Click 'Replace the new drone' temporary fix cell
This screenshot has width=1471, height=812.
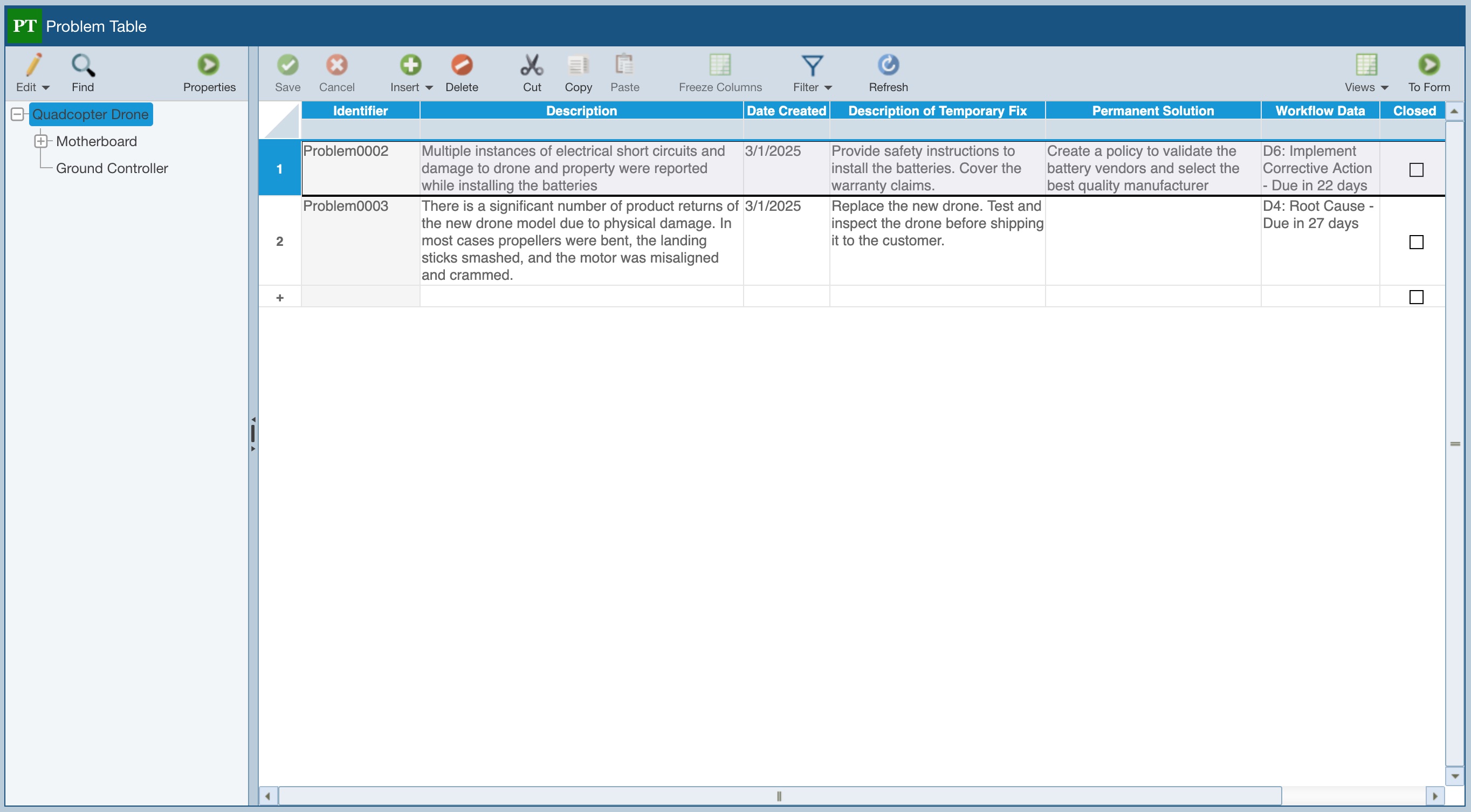pyautogui.click(x=937, y=240)
